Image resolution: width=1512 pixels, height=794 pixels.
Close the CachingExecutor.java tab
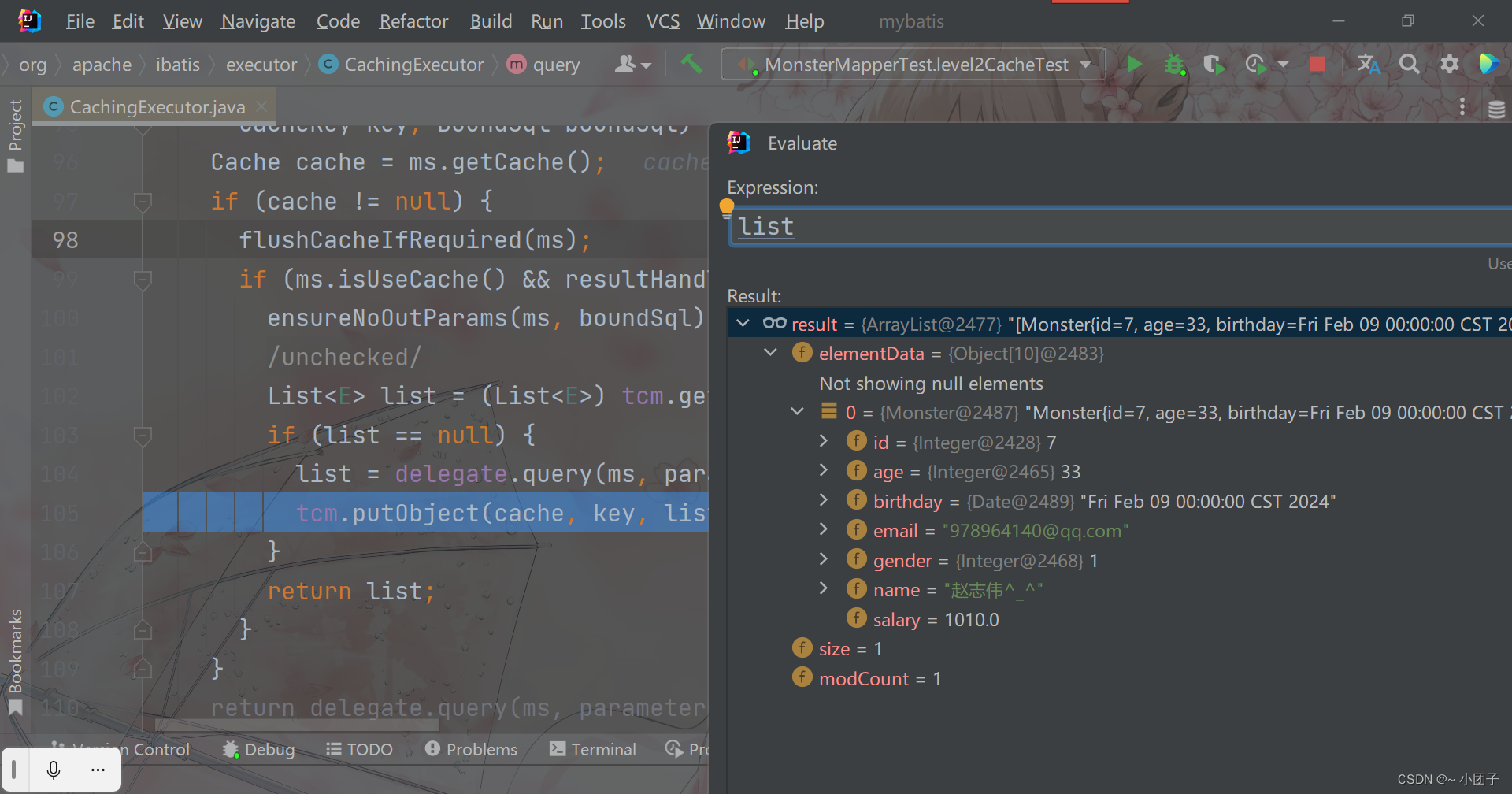click(x=261, y=106)
